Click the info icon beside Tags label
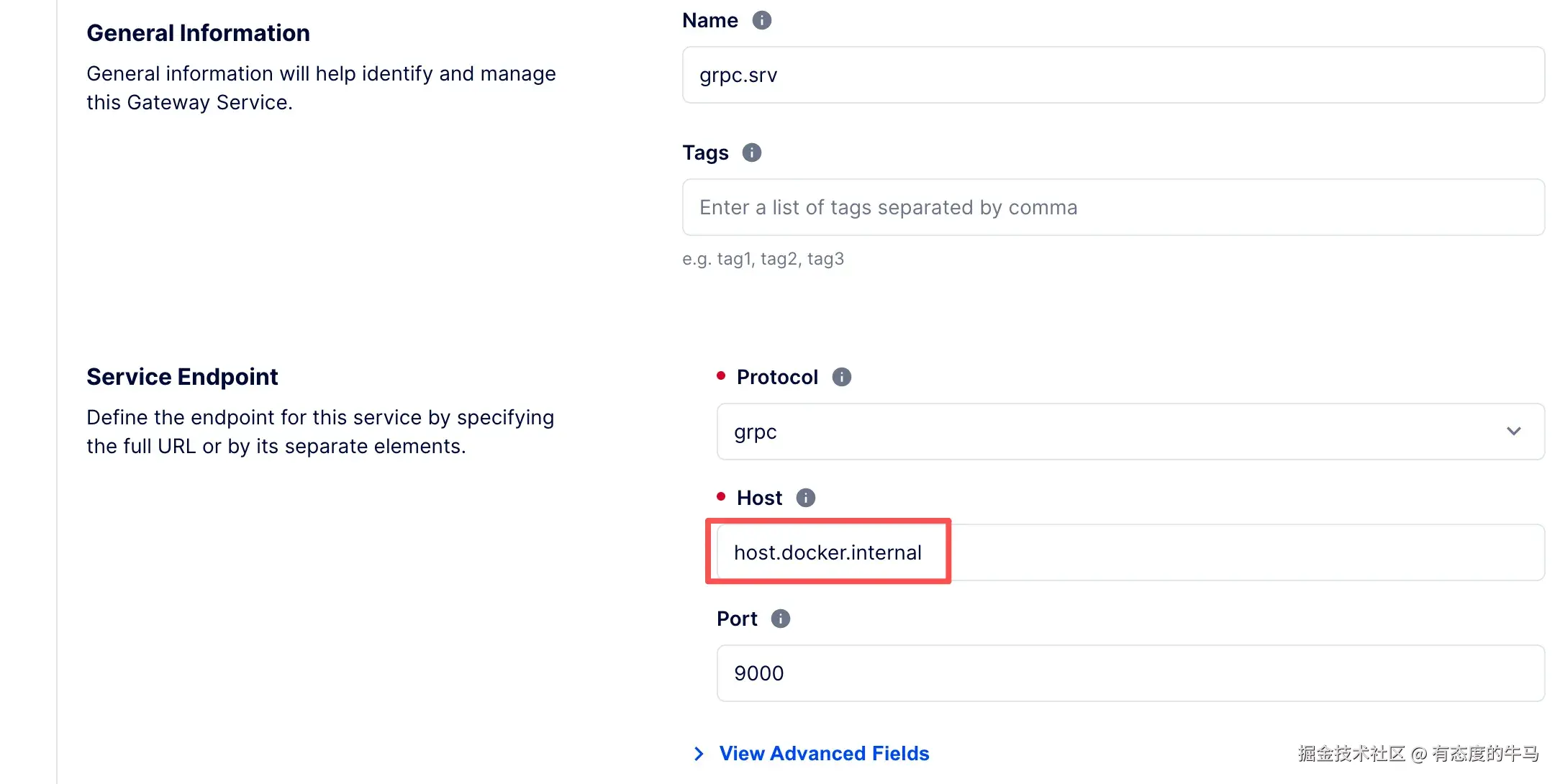Viewport: 1560px width, 784px height. [x=751, y=152]
